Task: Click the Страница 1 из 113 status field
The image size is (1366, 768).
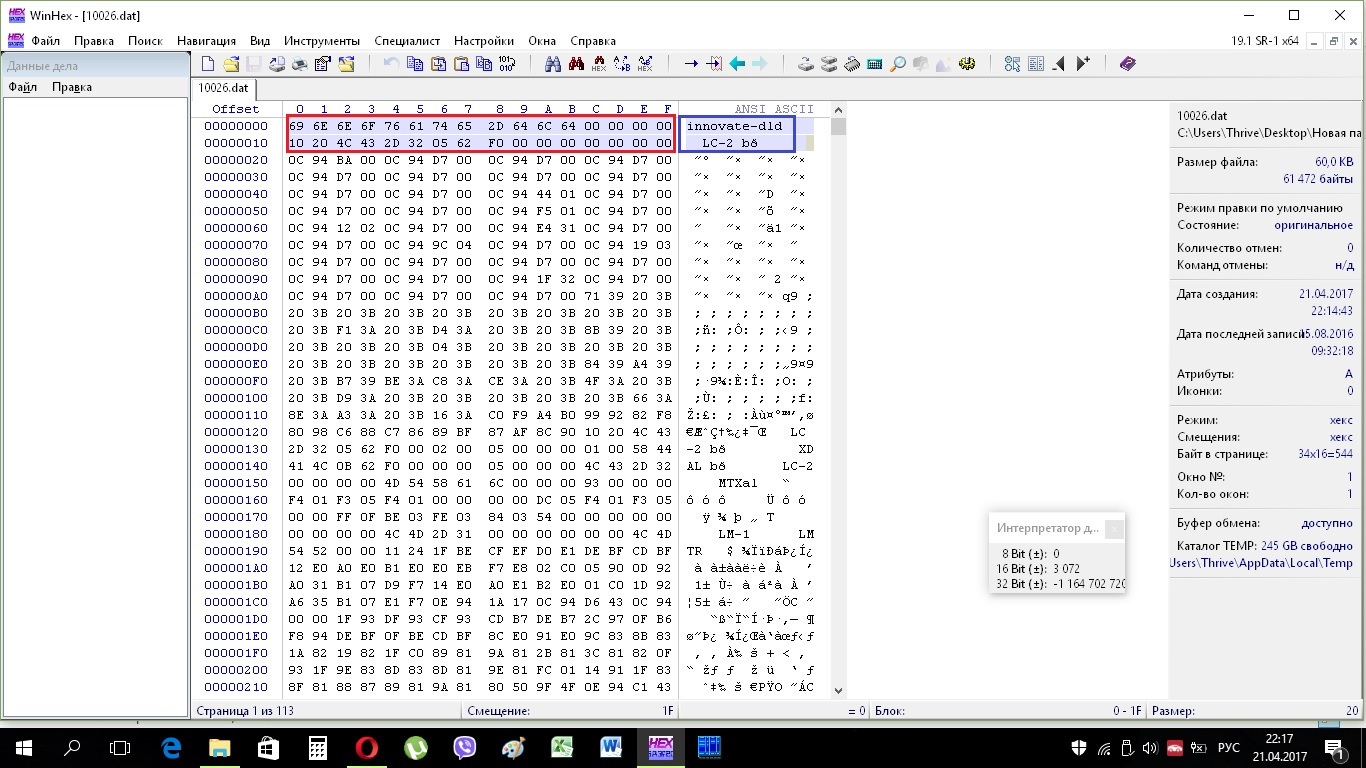Action: click(327, 711)
